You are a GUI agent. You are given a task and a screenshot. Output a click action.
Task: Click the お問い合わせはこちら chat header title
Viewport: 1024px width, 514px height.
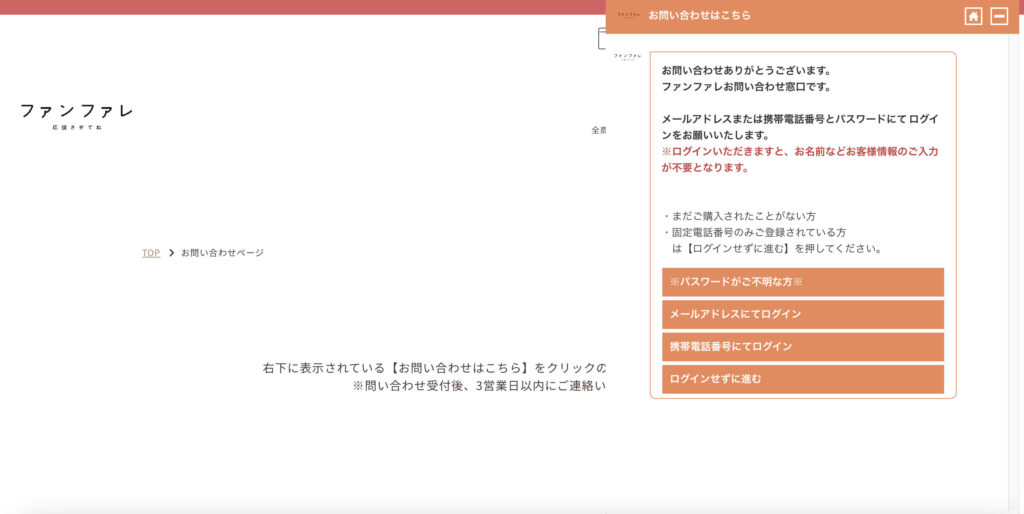[699, 15]
